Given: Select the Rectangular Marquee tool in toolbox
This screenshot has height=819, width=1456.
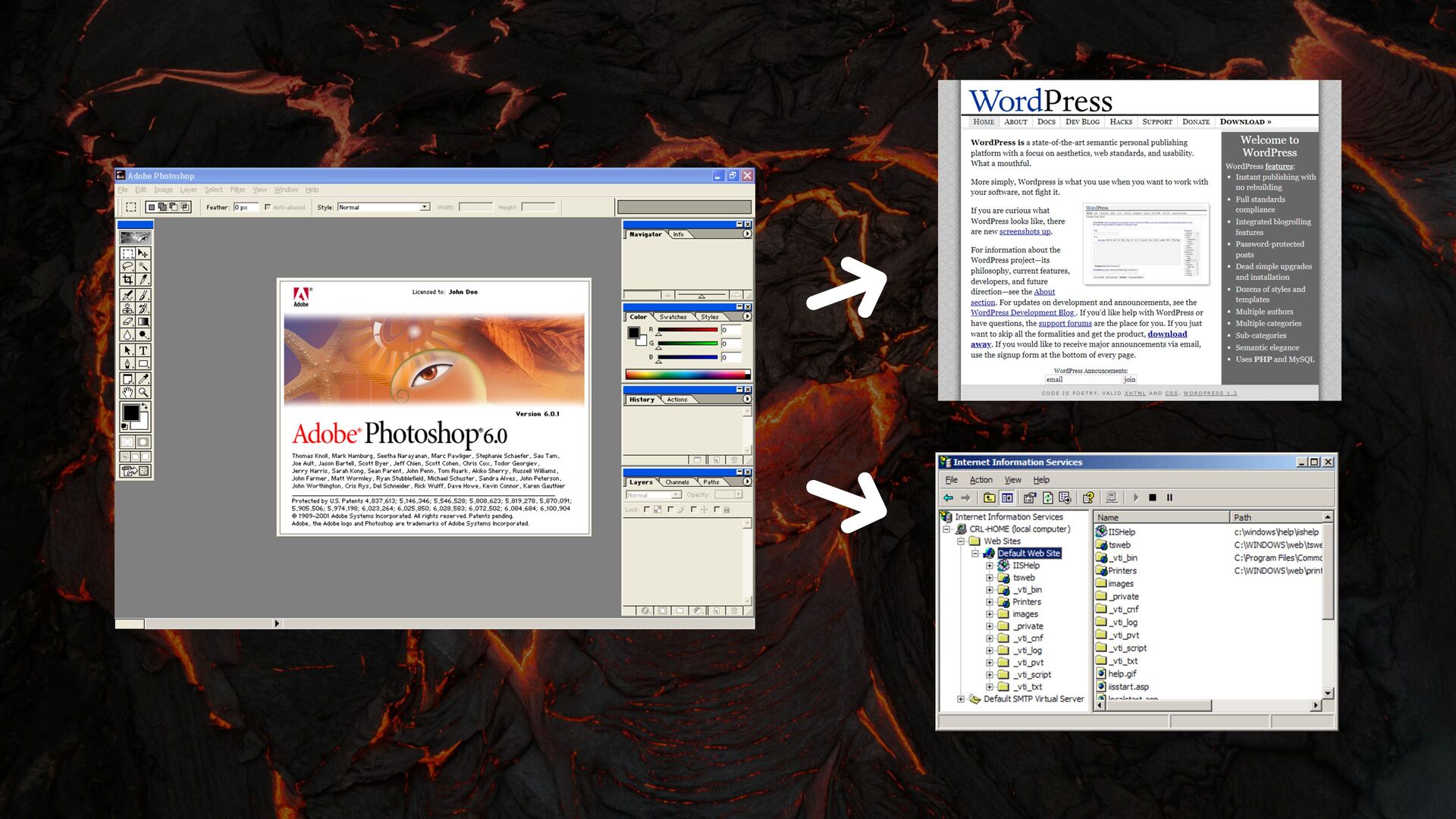Looking at the screenshot, I should (x=128, y=253).
